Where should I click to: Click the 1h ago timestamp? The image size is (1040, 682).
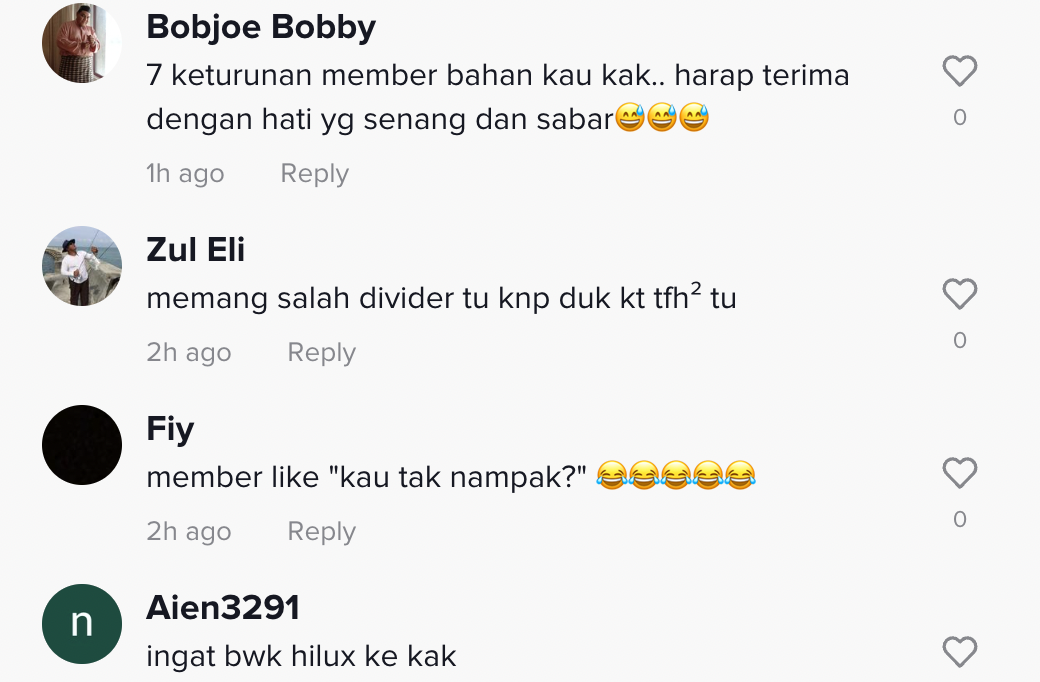pos(185,174)
